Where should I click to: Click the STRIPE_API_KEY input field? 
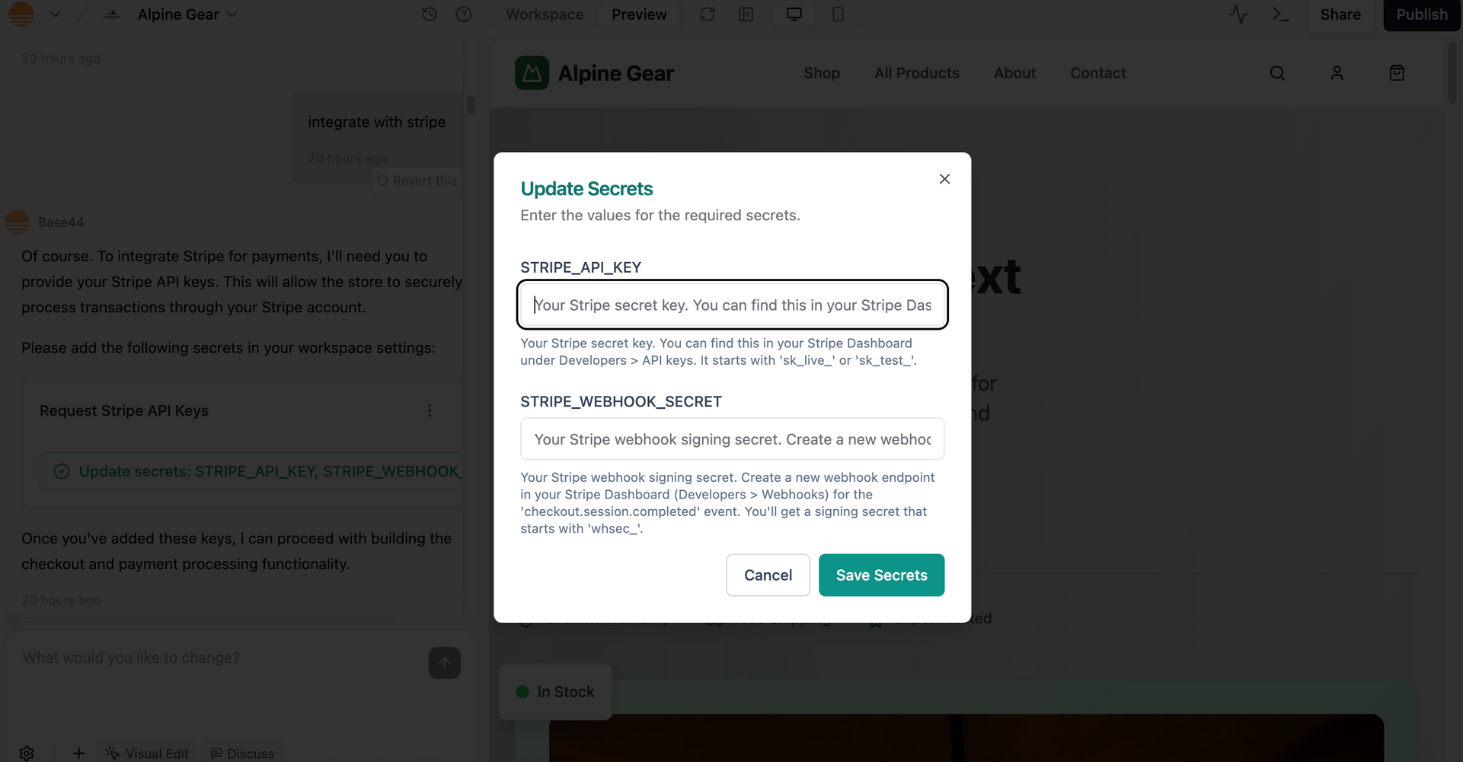732,305
